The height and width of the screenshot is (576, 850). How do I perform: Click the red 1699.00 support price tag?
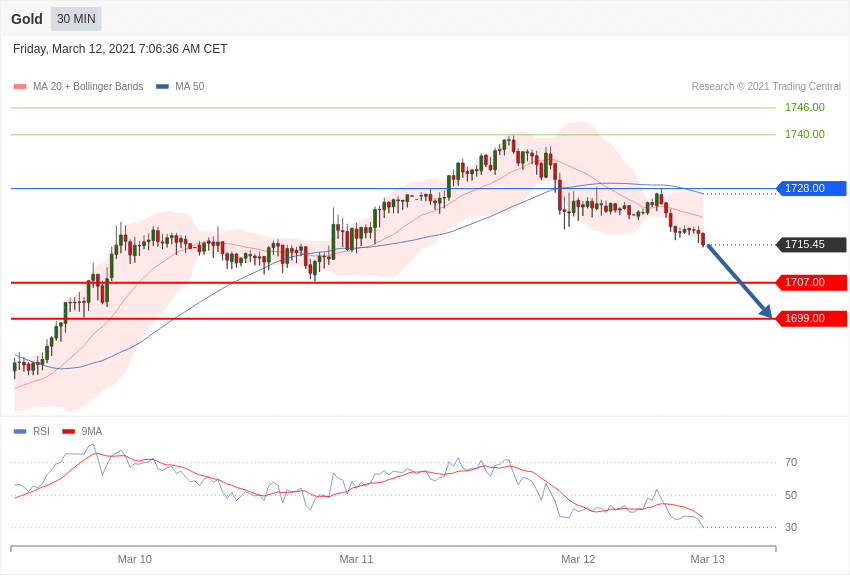click(812, 319)
